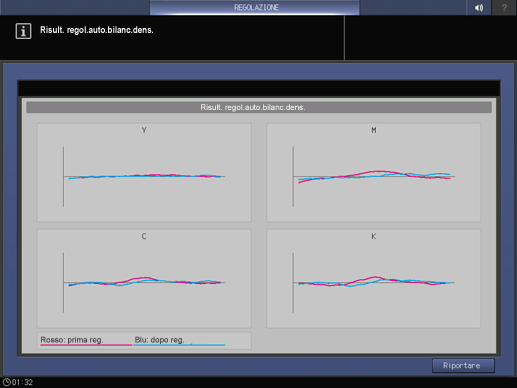The height and width of the screenshot is (388, 517).
Task: Click the speaker volume icon
Action: point(479,7)
